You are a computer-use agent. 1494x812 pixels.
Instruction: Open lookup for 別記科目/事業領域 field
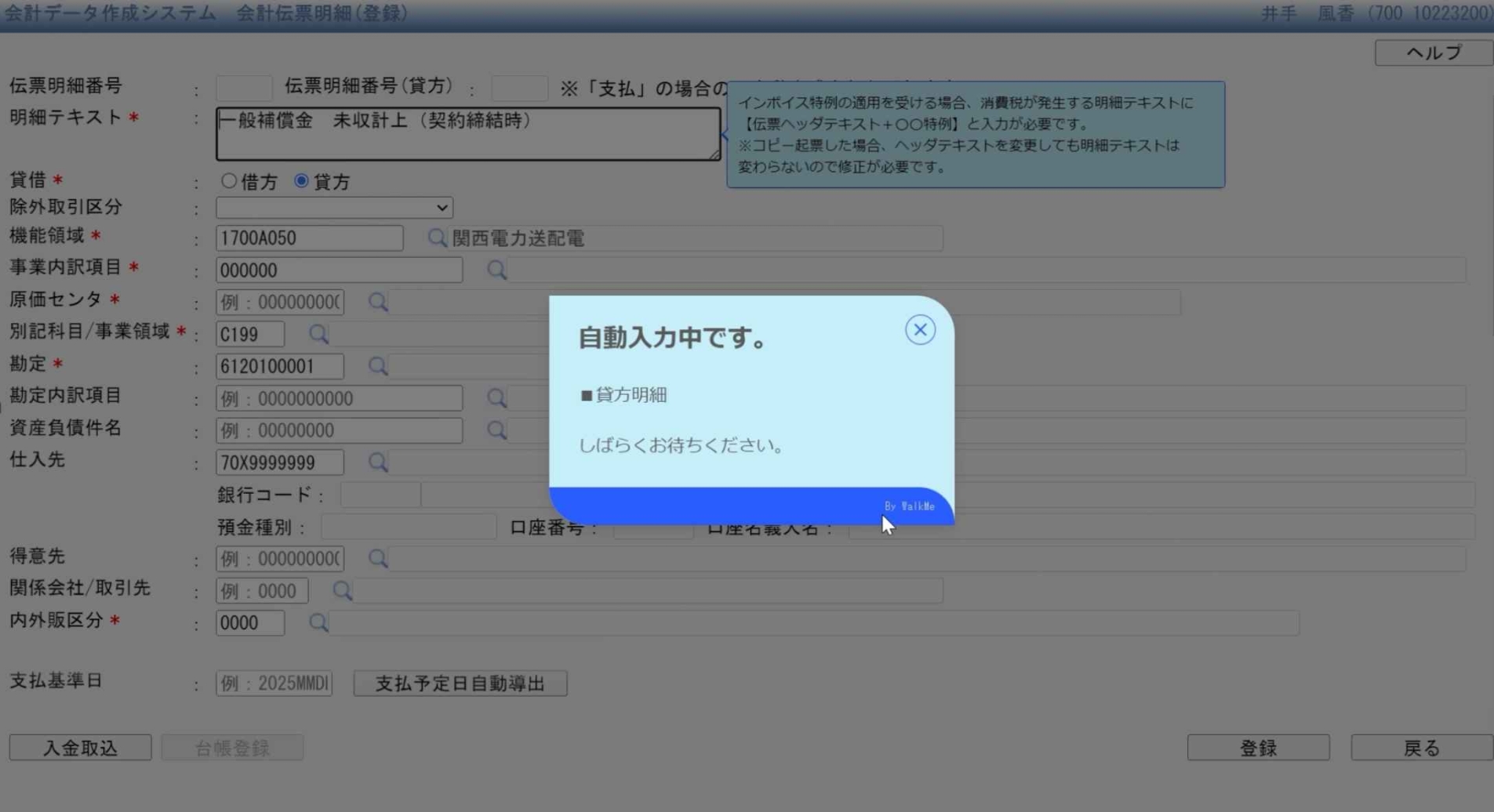tap(318, 335)
